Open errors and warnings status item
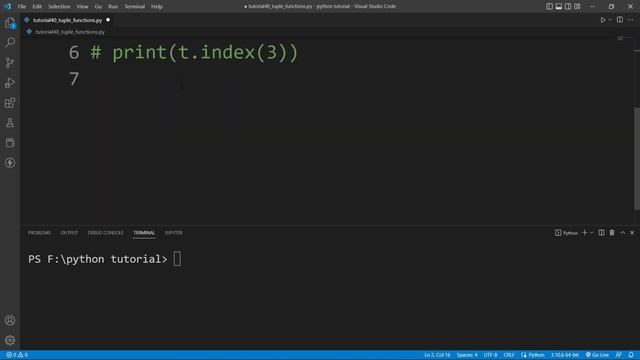Screen dimensions: 640x360 [x=17, y=355]
